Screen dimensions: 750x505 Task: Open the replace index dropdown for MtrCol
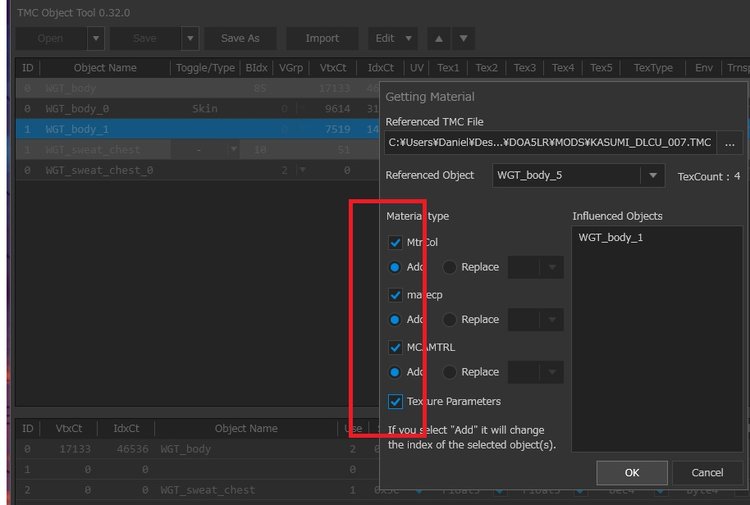(551, 267)
